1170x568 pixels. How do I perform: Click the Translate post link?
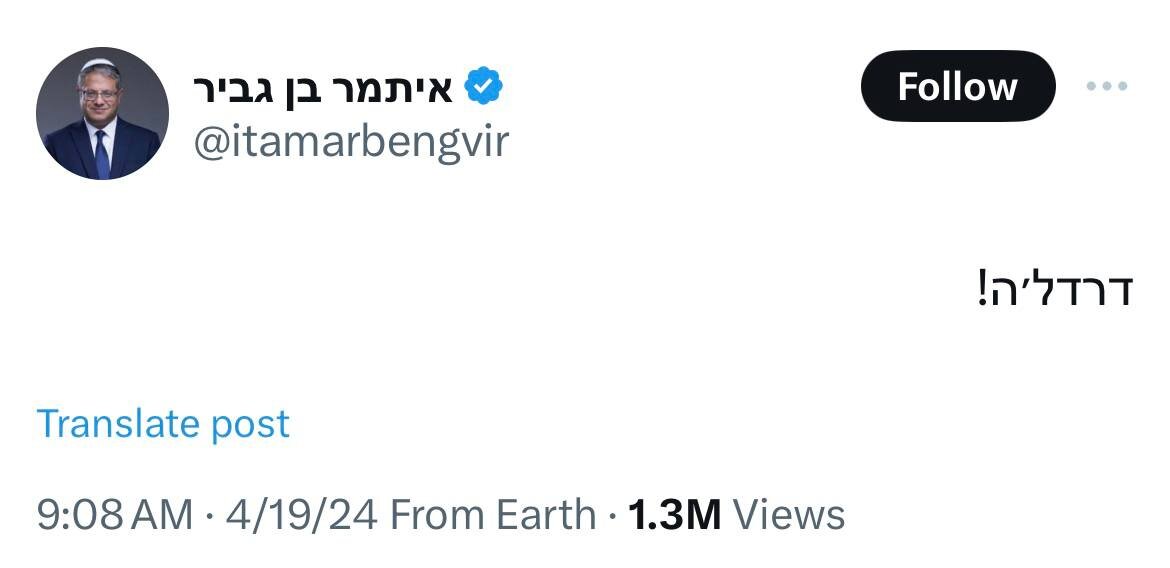[163, 424]
